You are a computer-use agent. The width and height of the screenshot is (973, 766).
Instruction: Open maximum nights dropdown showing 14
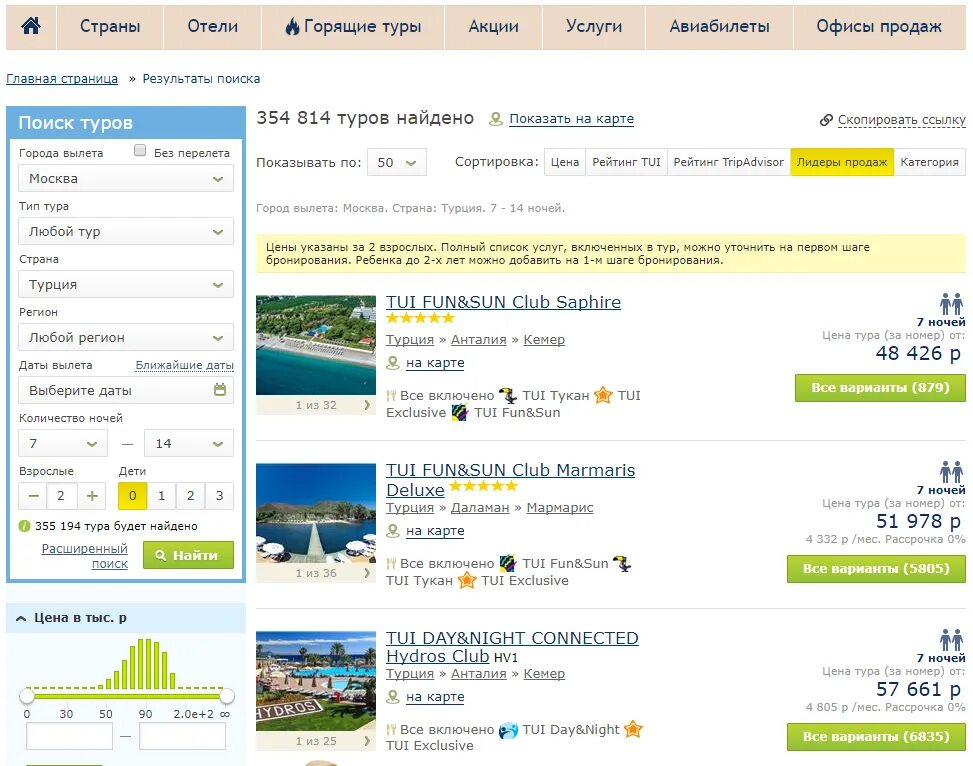point(189,443)
